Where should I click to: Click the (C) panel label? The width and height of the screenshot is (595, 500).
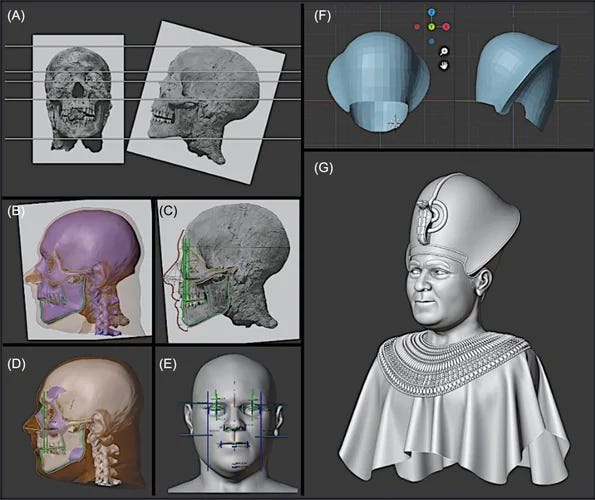point(168,211)
